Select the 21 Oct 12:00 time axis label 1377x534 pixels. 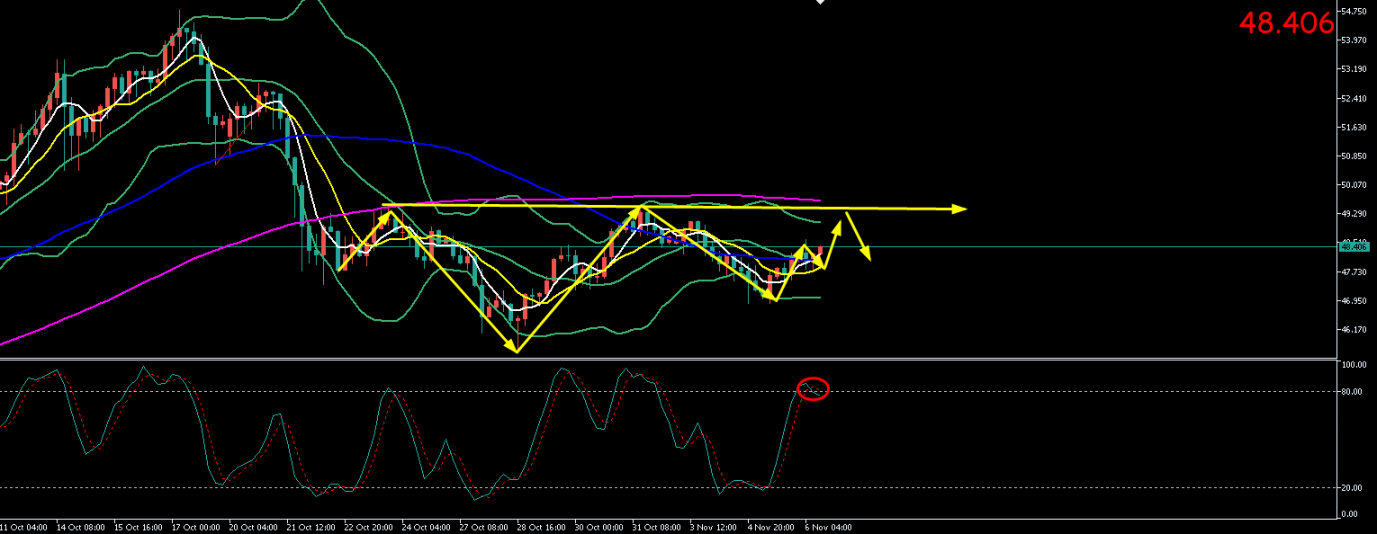[x=309, y=526]
